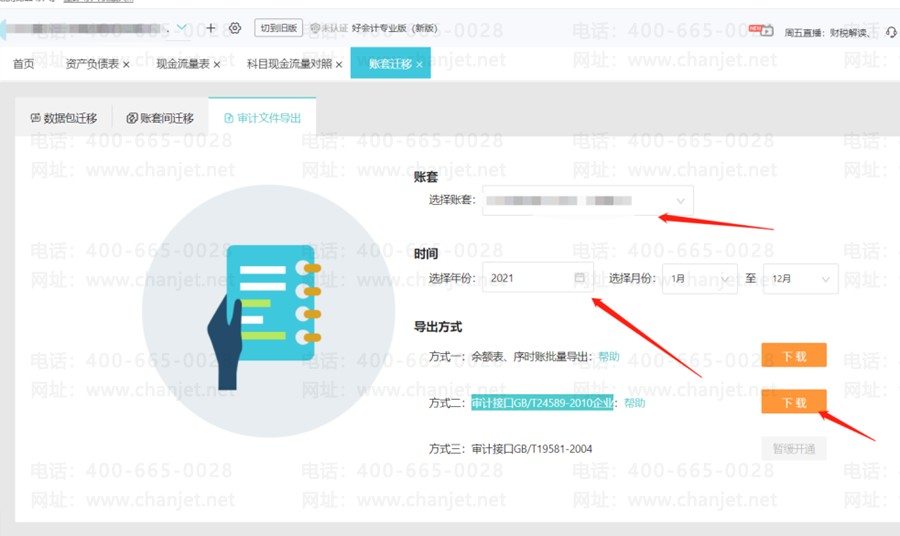Image resolution: width=900 pixels, height=536 pixels.
Task: Open customer service headset icon
Action: [891, 32]
